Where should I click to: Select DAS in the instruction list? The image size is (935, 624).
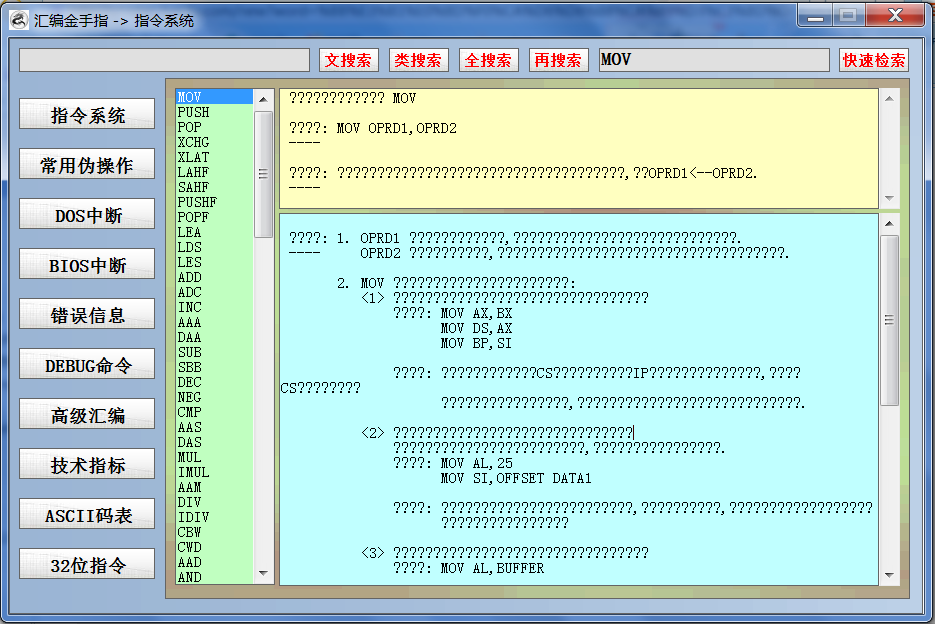[x=214, y=442]
